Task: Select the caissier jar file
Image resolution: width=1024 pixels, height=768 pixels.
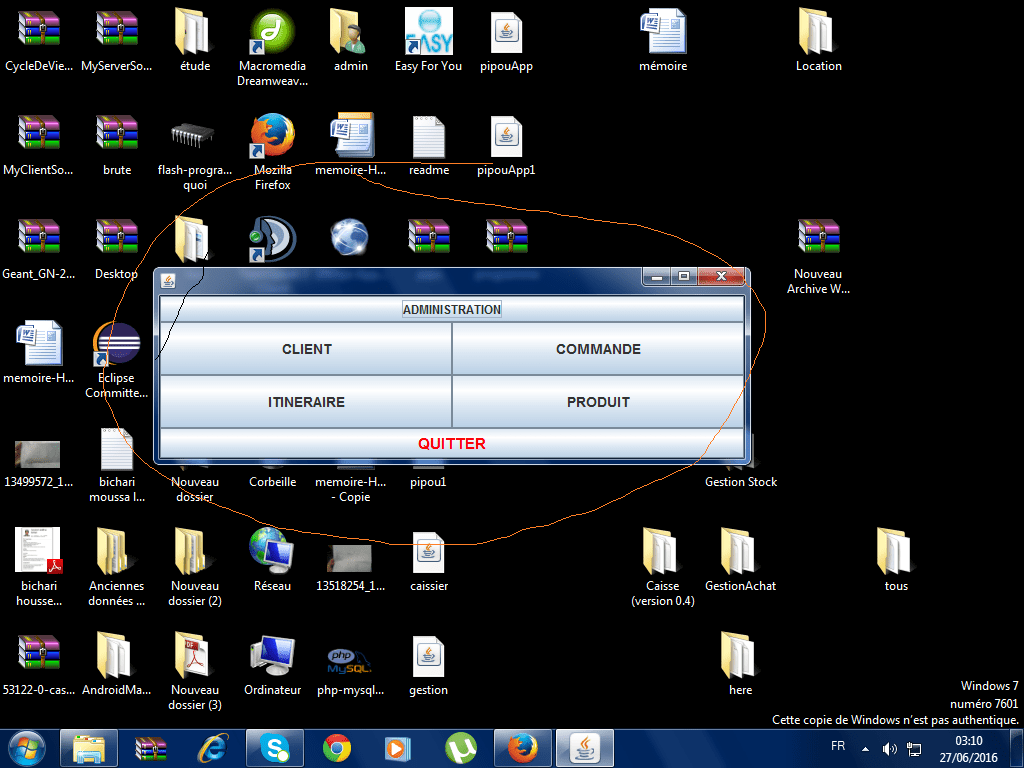Action: click(x=428, y=552)
